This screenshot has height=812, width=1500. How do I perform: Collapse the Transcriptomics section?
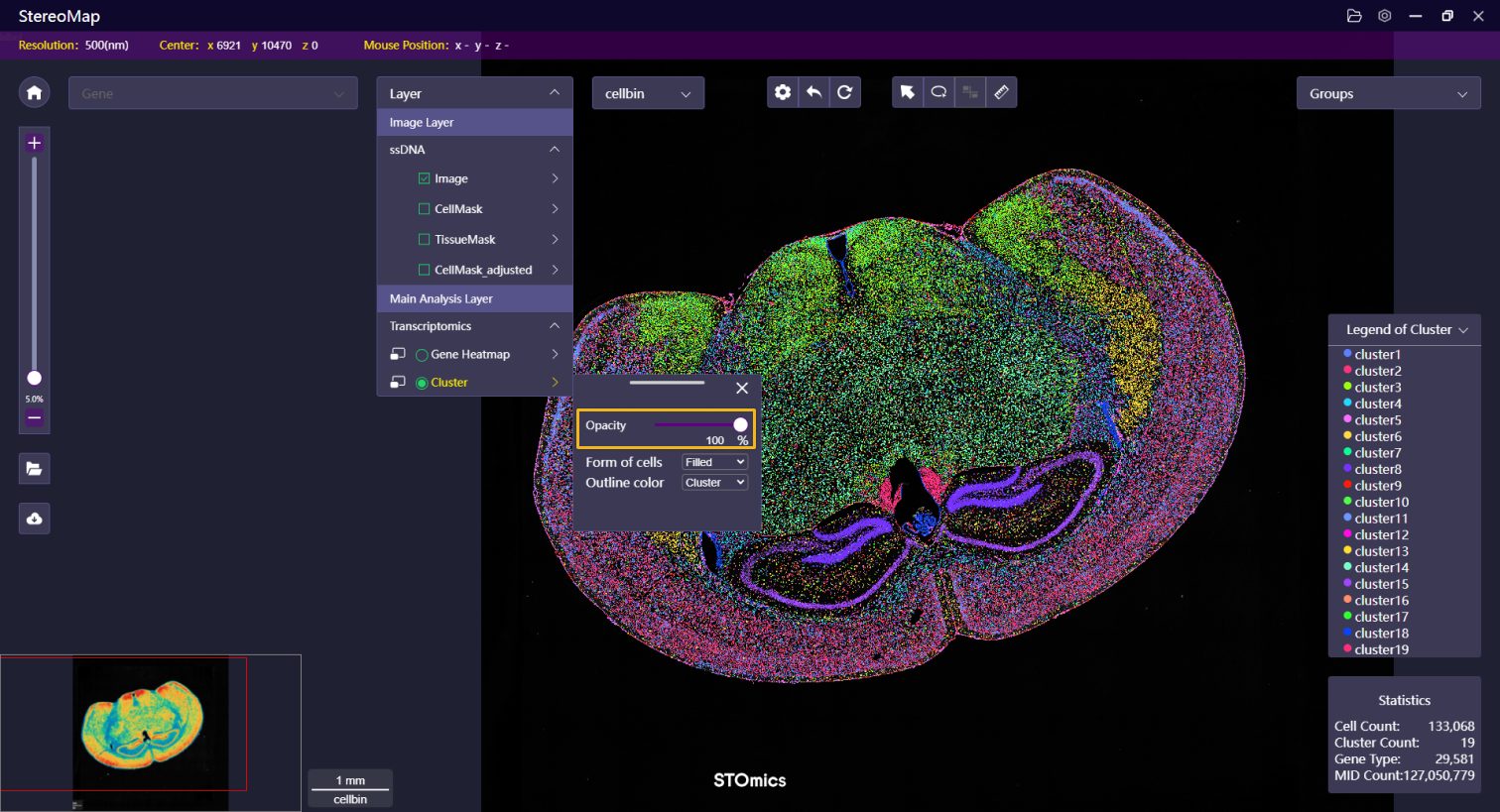(x=554, y=326)
